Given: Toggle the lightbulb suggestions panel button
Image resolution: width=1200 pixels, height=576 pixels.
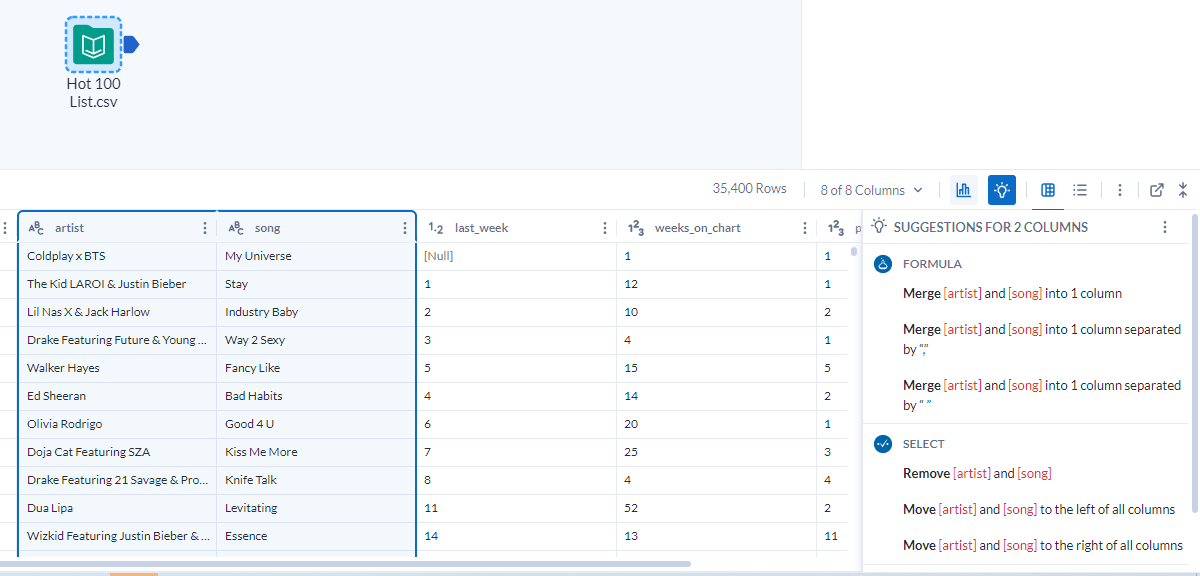Looking at the screenshot, I should tap(1002, 189).
